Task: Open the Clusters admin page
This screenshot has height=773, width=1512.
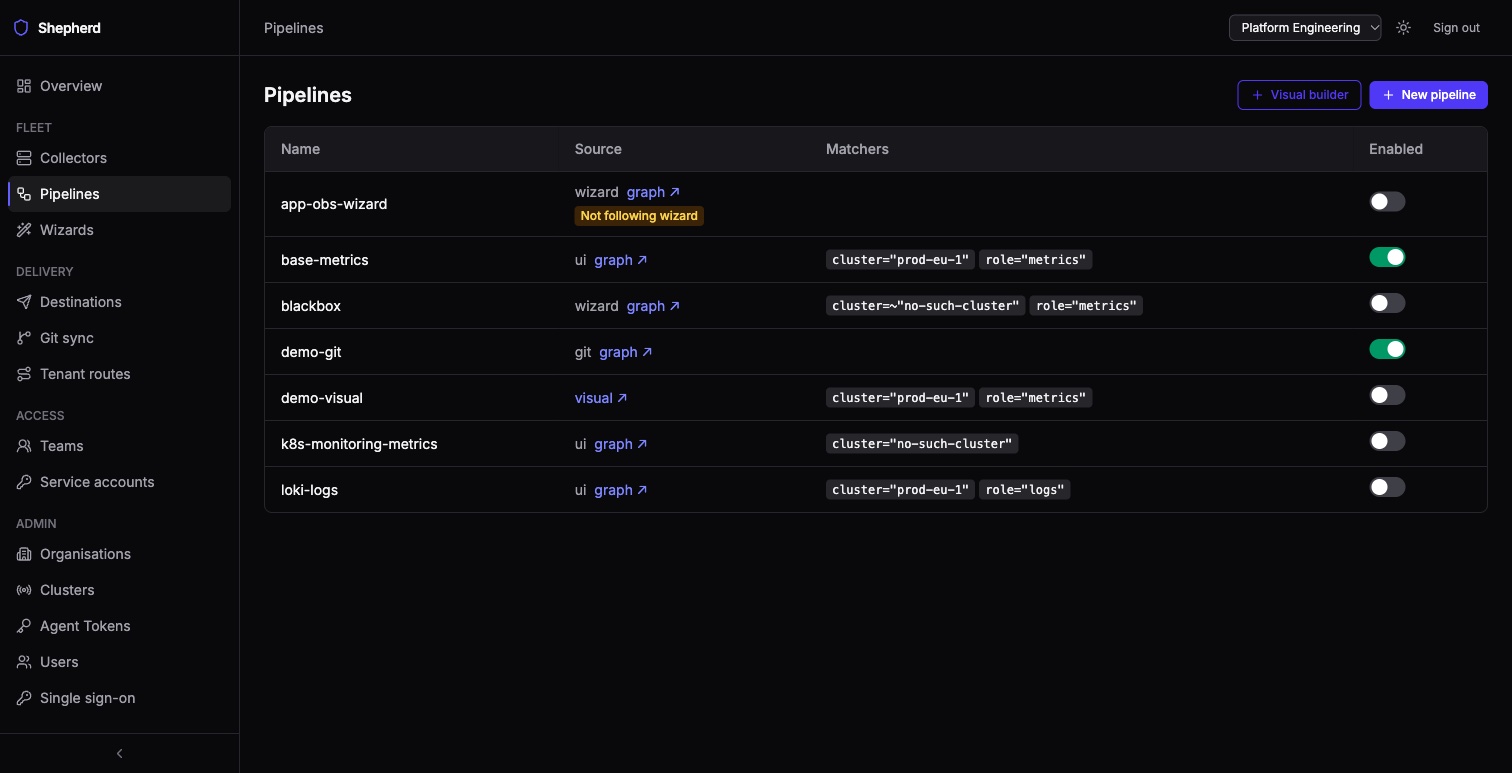Action: (x=119, y=590)
